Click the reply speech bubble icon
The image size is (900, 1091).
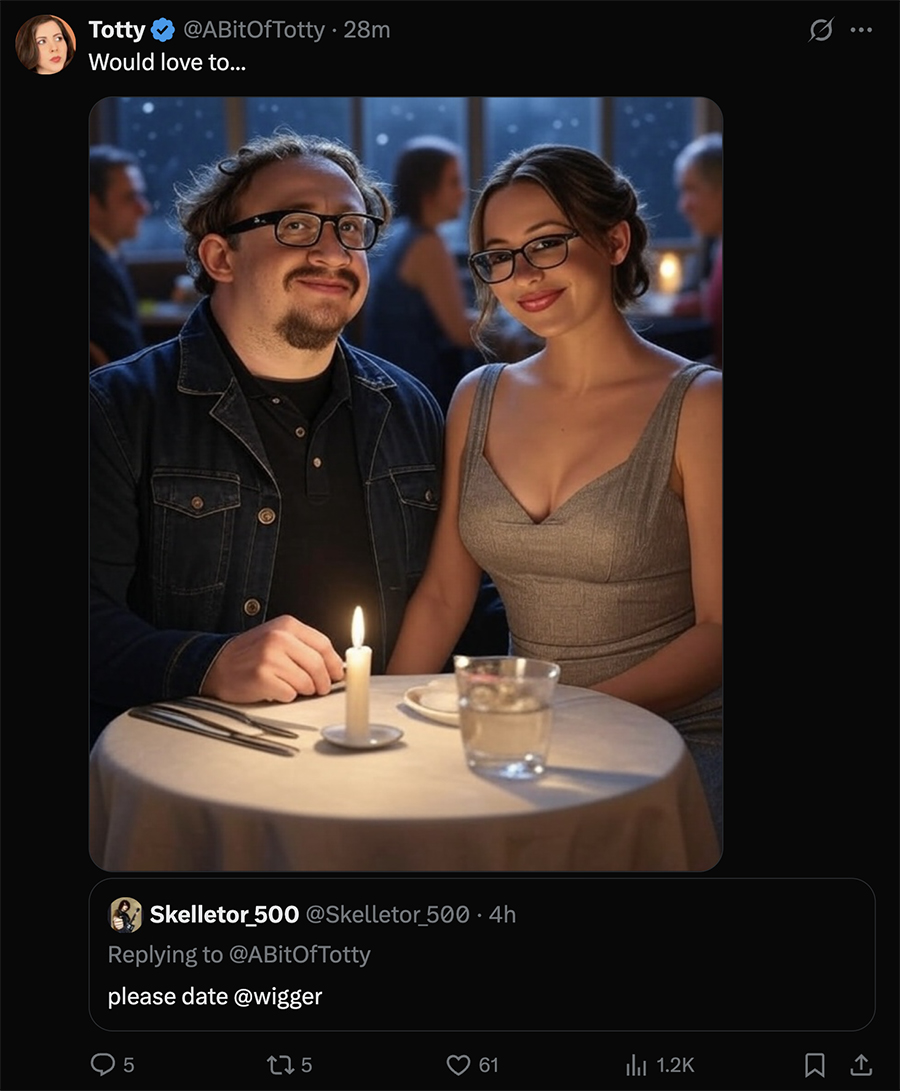tap(103, 1064)
